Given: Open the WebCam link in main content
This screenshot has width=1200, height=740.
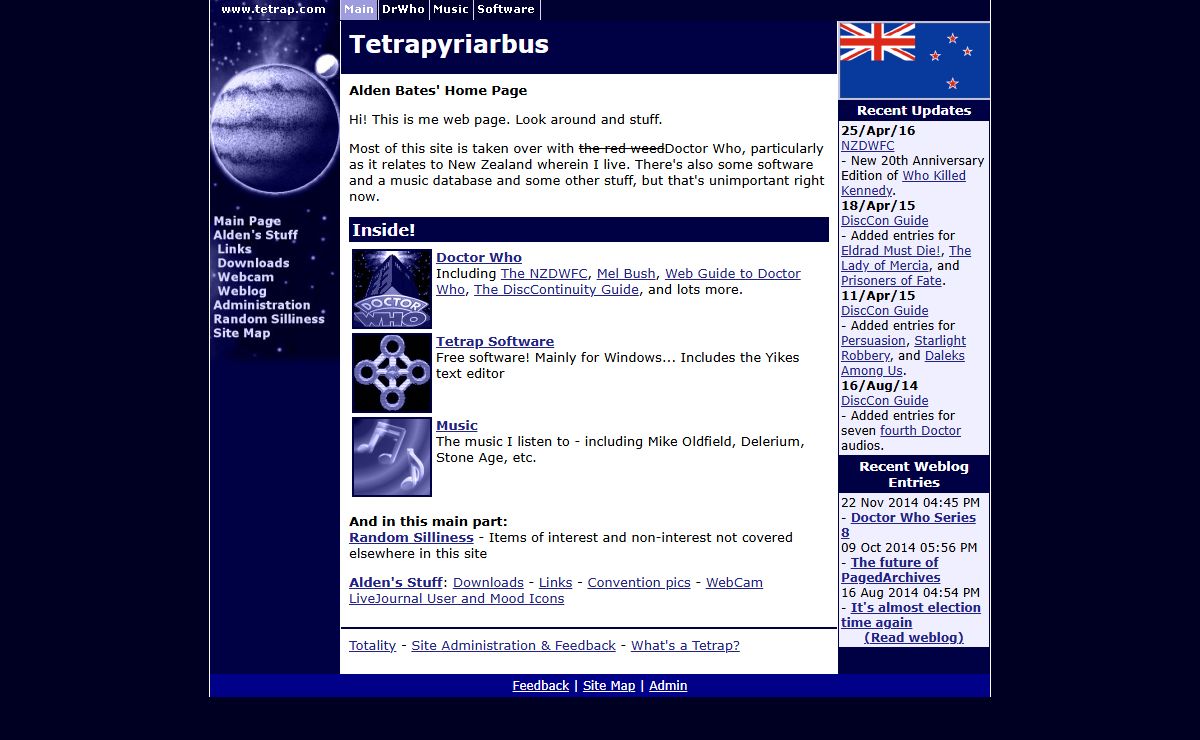Looking at the screenshot, I should pos(734,582).
